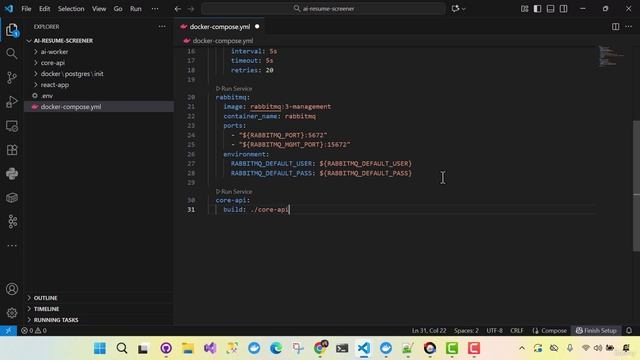The image size is (640, 360).
Task: Open the Manage gear icon
Action: pyautogui.click(x=12, y=313)
